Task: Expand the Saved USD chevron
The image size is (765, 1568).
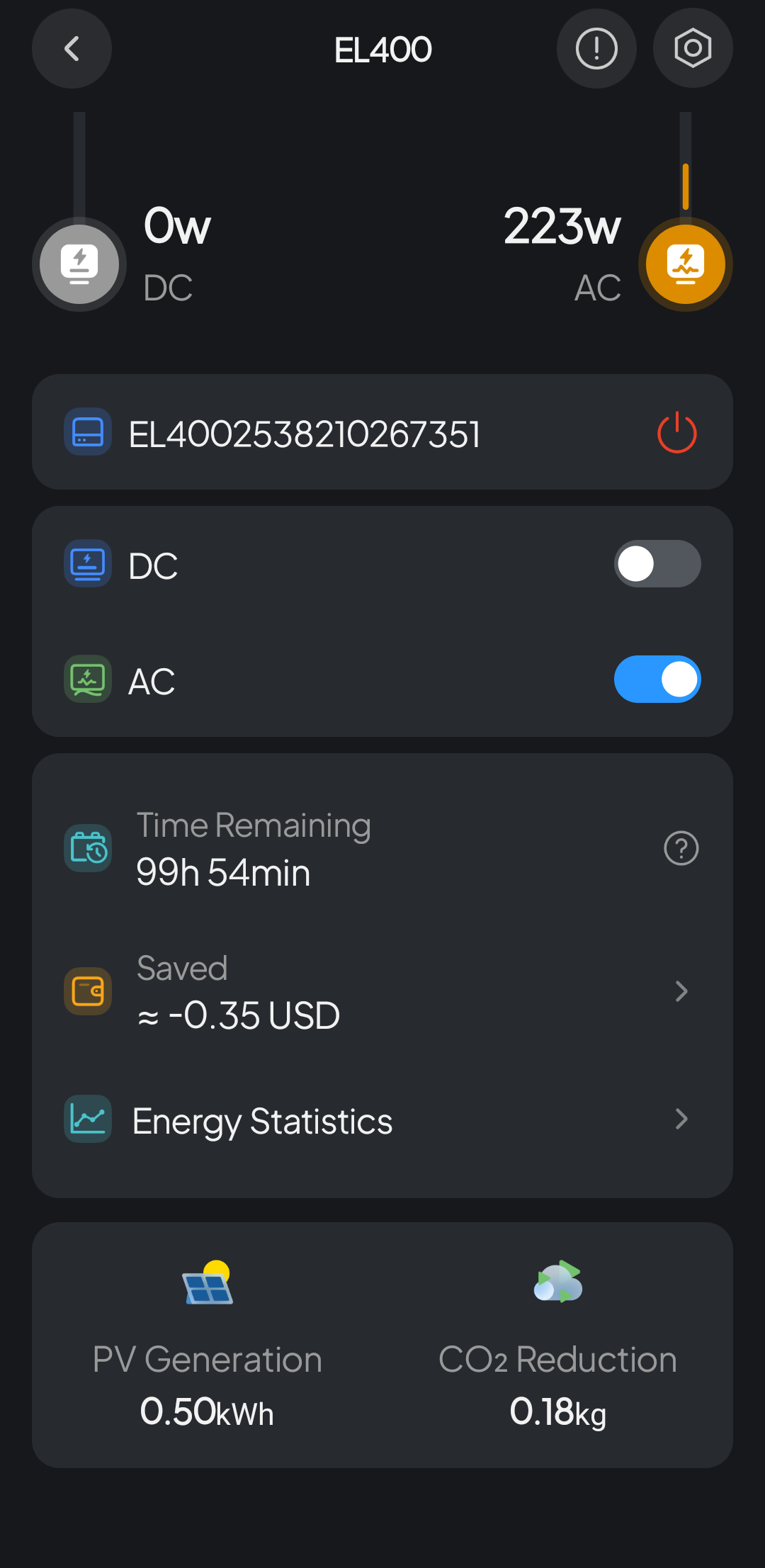Action: coord(681,991)
